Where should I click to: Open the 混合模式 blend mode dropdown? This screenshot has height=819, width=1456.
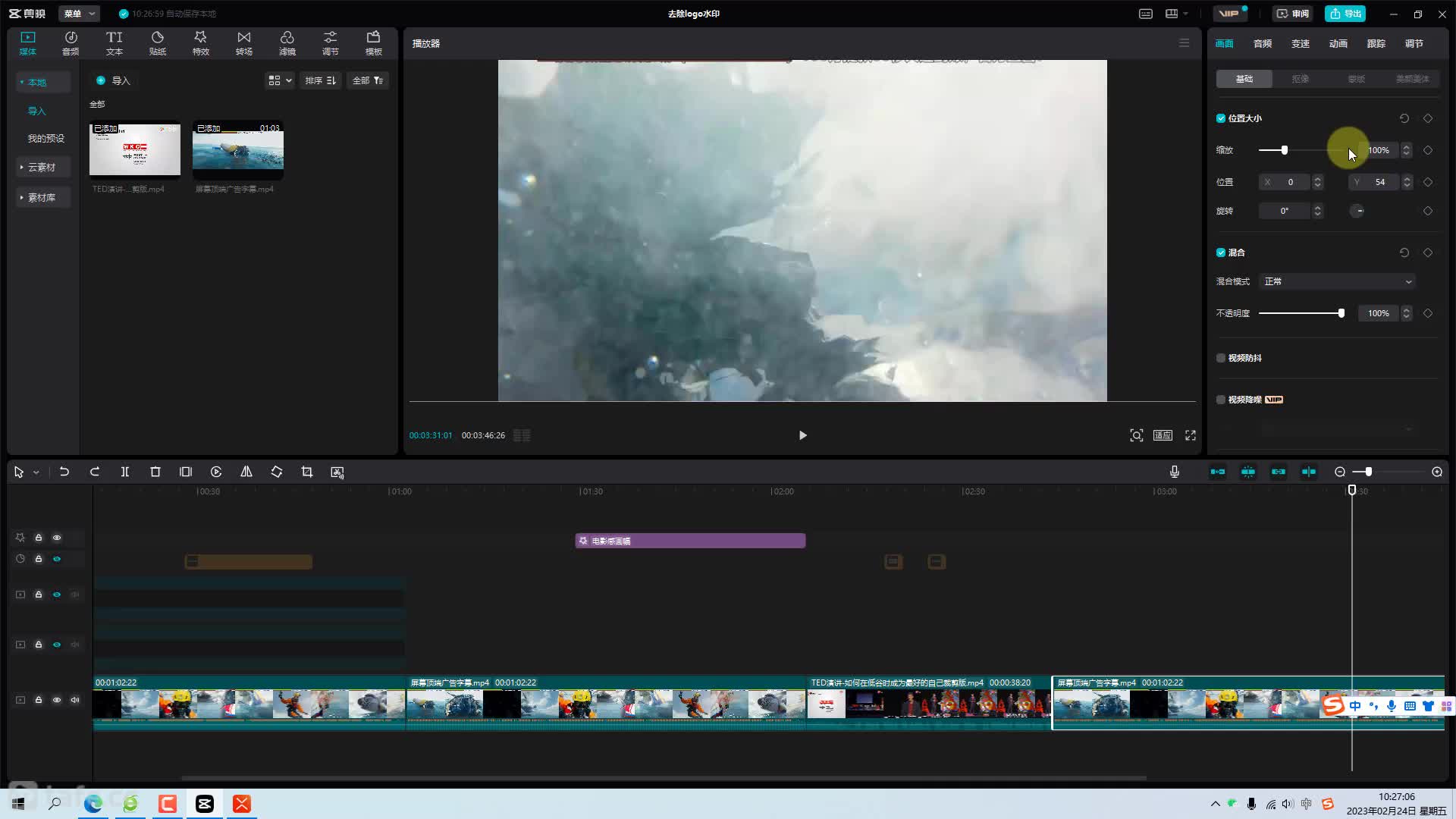pos(1337,281)
